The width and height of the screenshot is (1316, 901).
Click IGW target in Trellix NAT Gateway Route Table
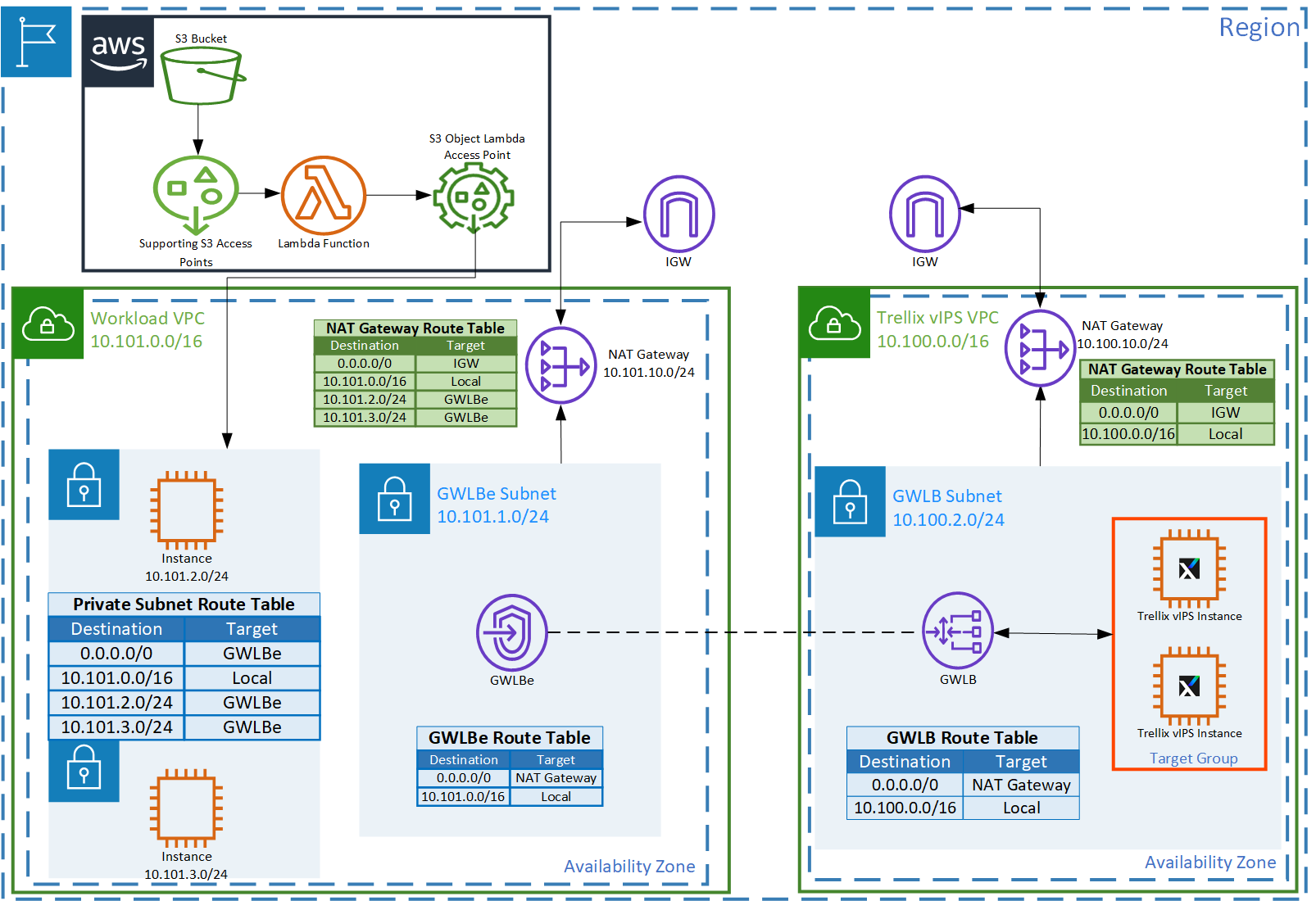(1226, 413)
